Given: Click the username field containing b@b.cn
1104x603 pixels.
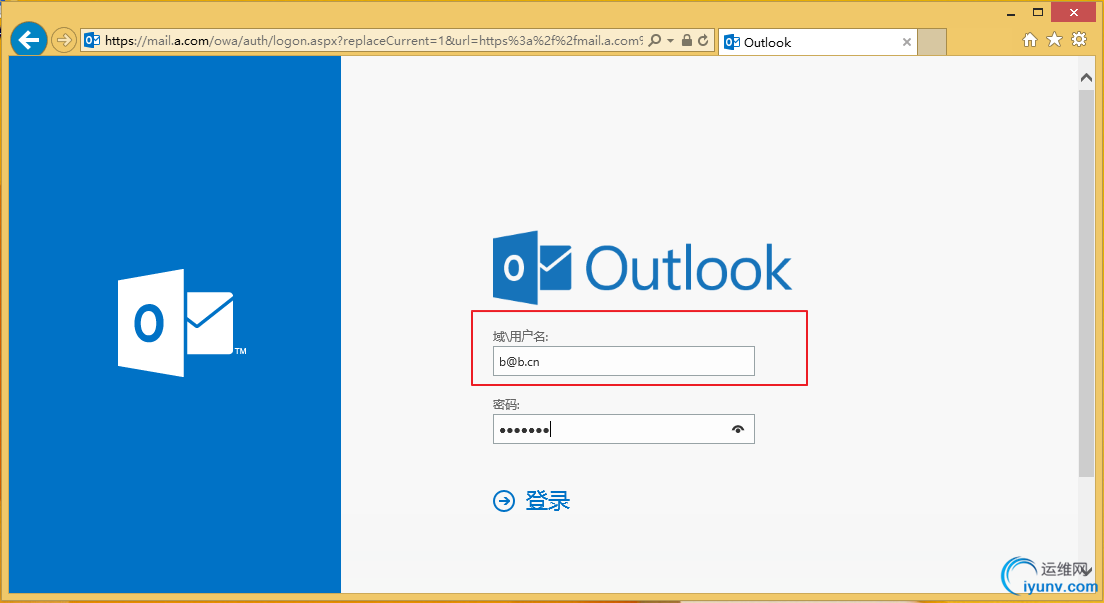Looking at the screenshot, I should (624, 361).
